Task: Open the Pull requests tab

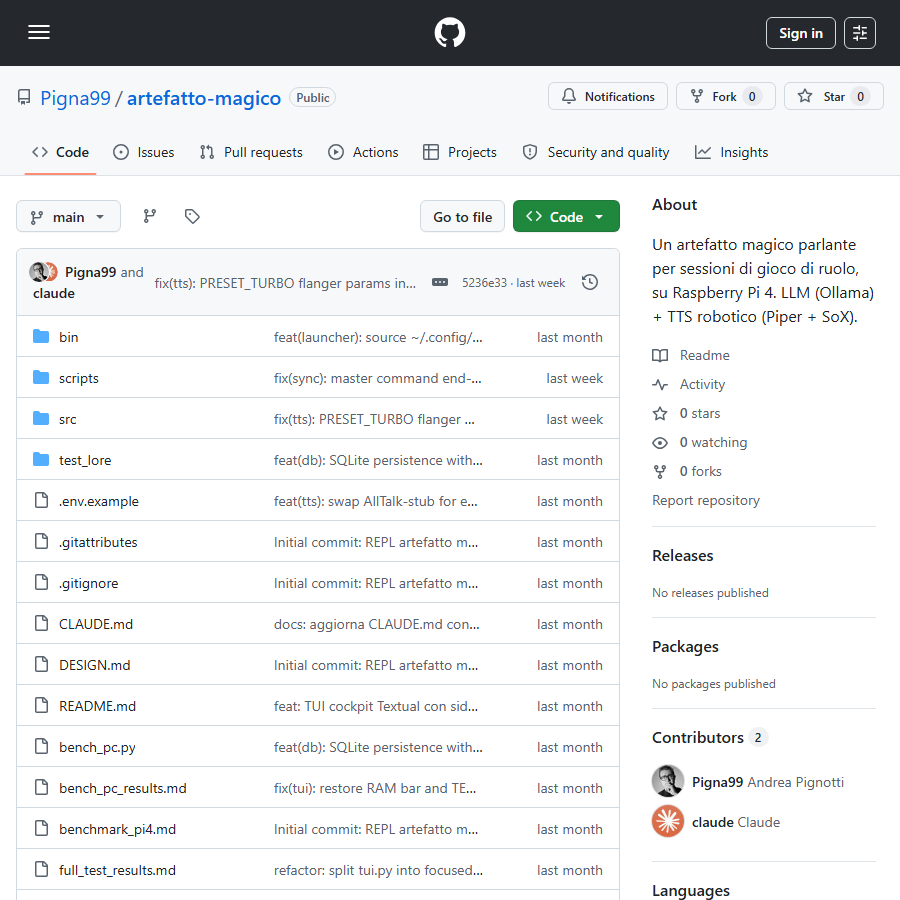Action: coord(251,152)
